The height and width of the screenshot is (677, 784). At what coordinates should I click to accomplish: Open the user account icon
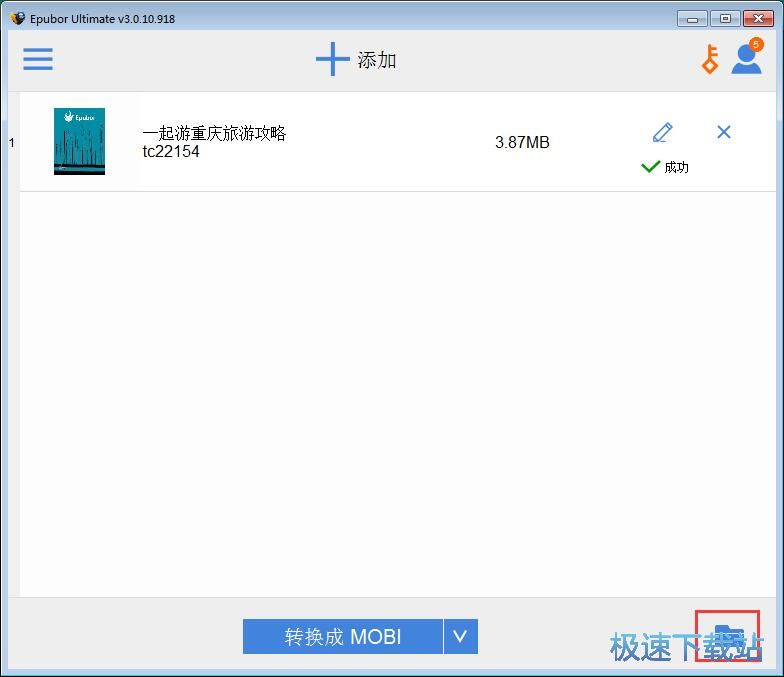(747, 58)
